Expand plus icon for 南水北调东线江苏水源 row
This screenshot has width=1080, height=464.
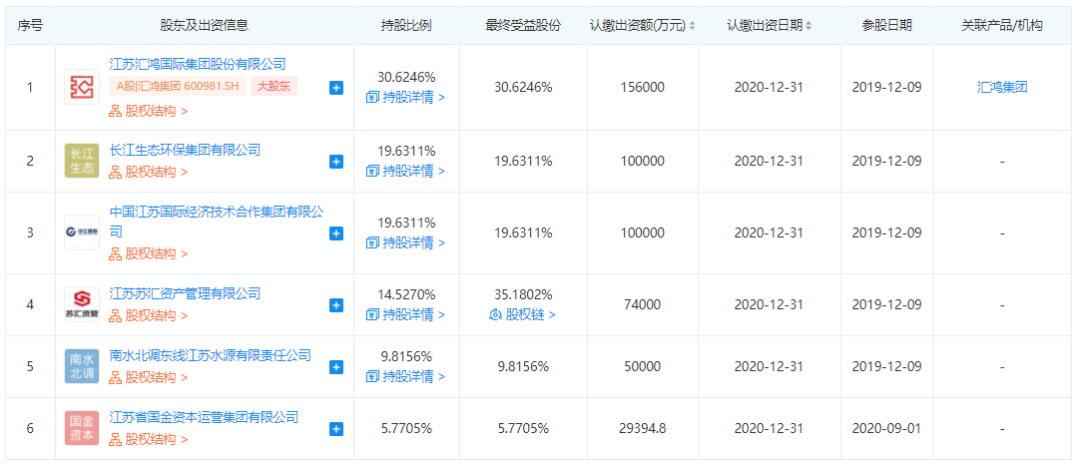[x=336, y=367]
